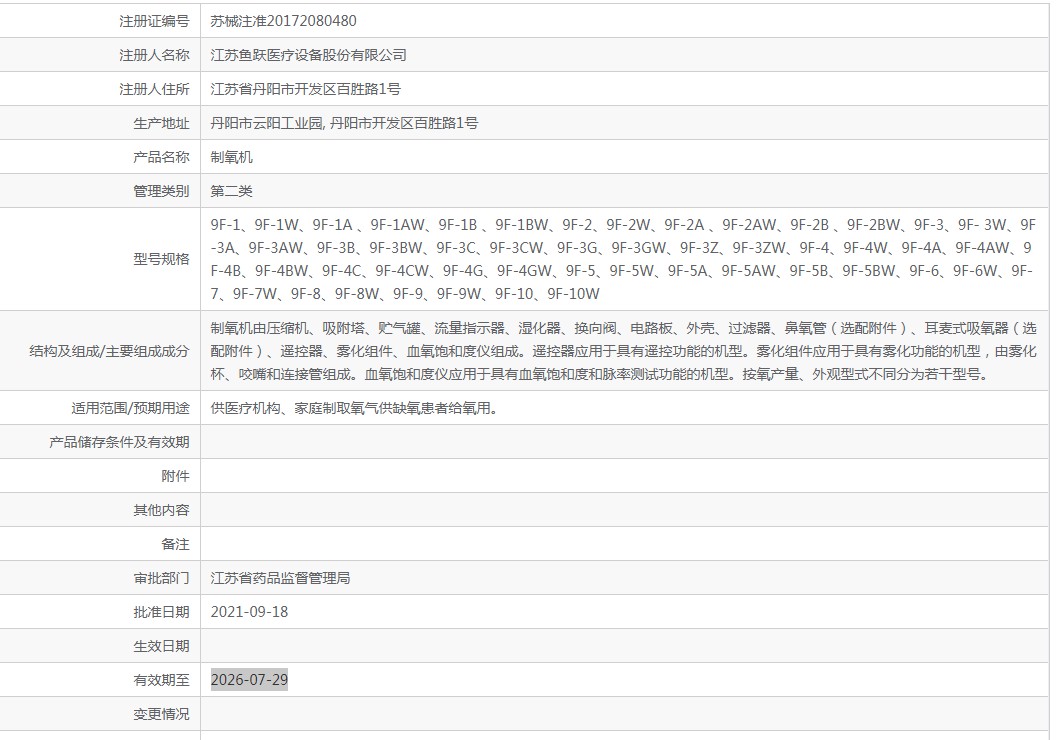This screenshot has height=740, width=1057.
Task: Select the 注册证编号 row label
Action: (154, 21)
